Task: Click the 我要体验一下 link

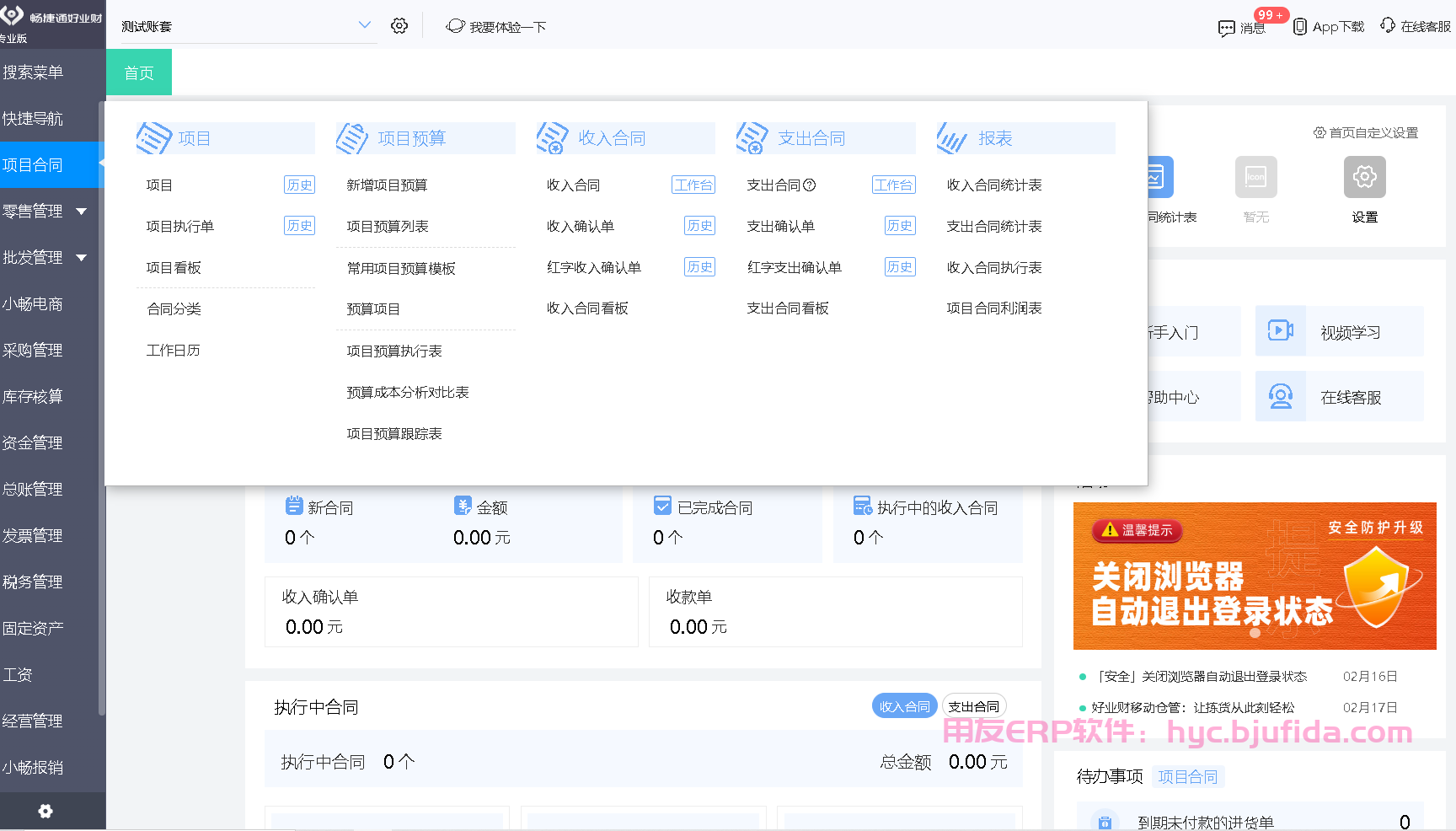Action: click(x=496, y=26)
